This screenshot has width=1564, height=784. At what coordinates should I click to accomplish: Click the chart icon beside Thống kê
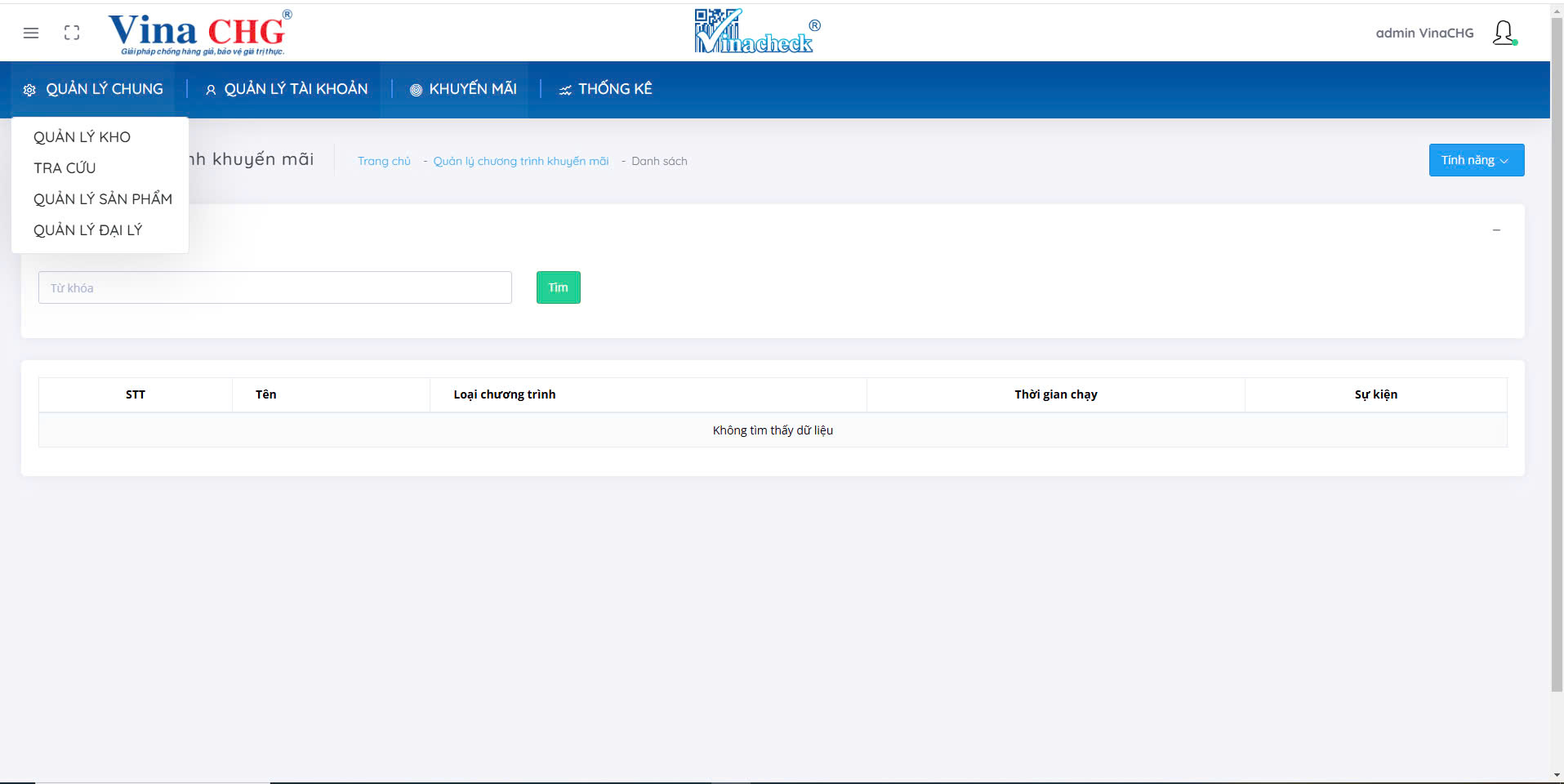coord(565,90)
